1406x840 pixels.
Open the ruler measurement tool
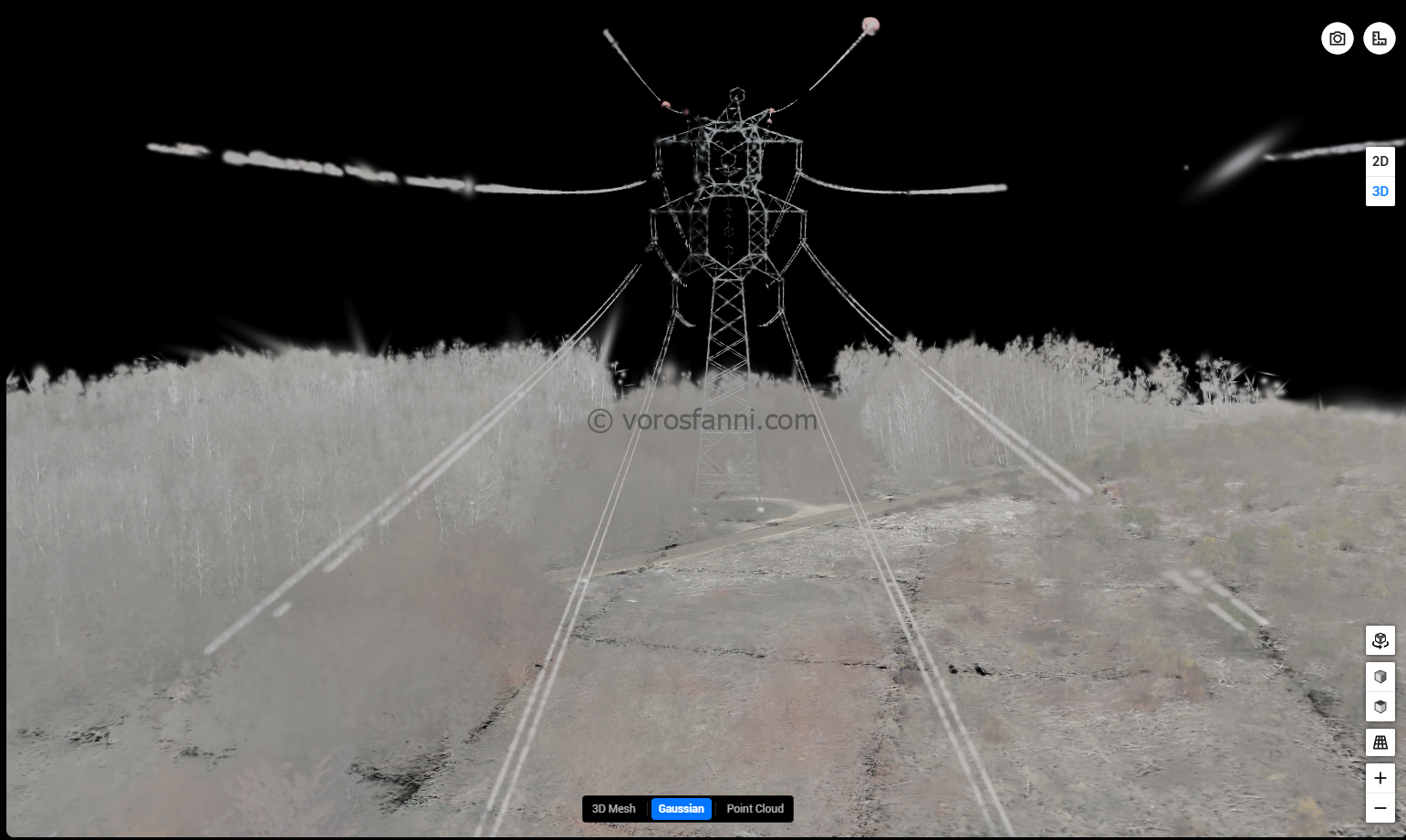(1379, 38)
